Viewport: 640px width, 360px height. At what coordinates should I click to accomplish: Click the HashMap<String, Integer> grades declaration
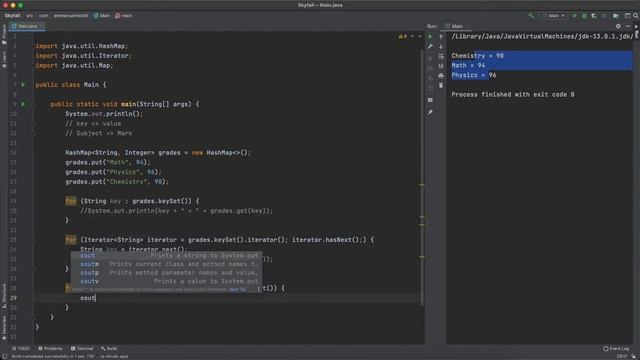click(x=158, y=153)
